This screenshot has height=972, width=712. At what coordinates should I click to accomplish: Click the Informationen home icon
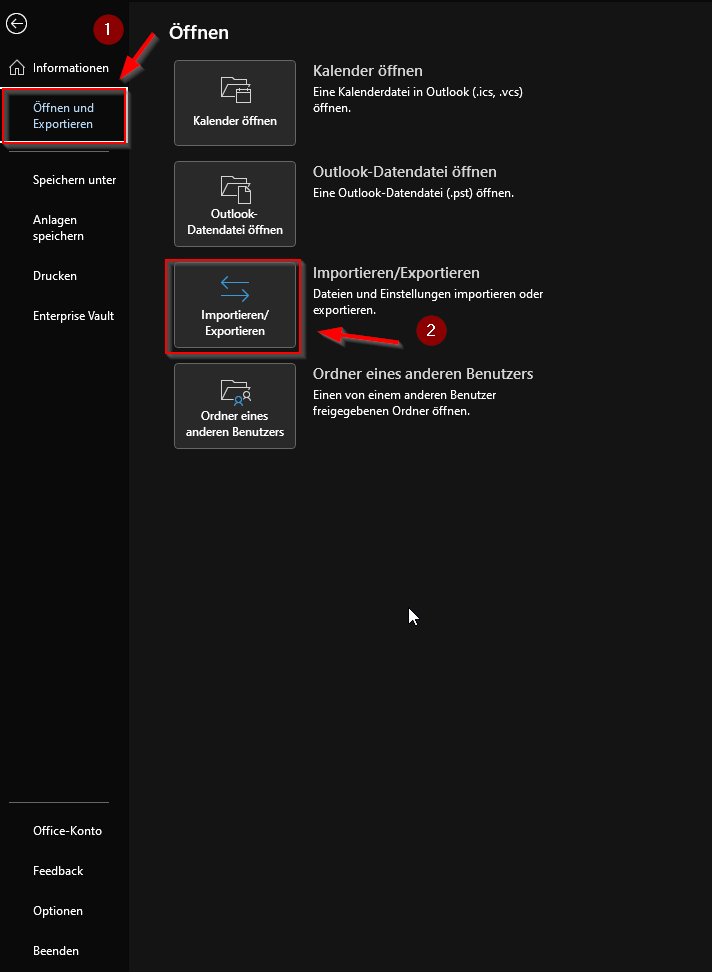pos(17,68)
